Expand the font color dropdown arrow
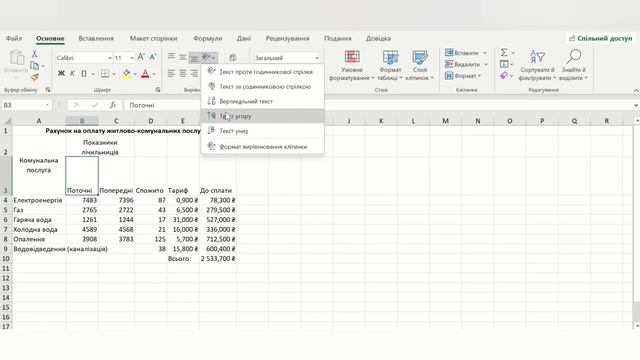 [154, 74]
